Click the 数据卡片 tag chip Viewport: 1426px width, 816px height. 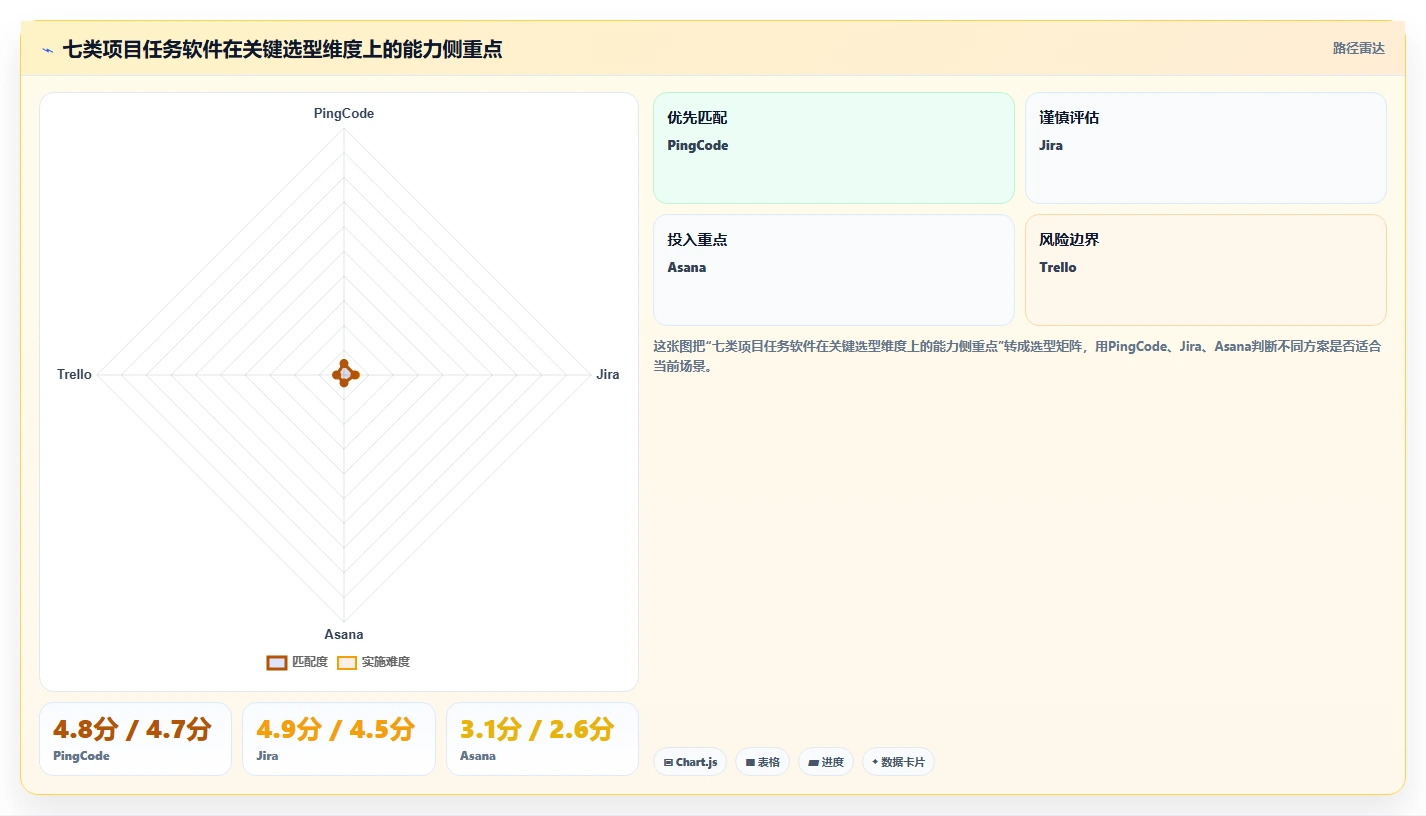pyautogui.click(x=898, y=762)
